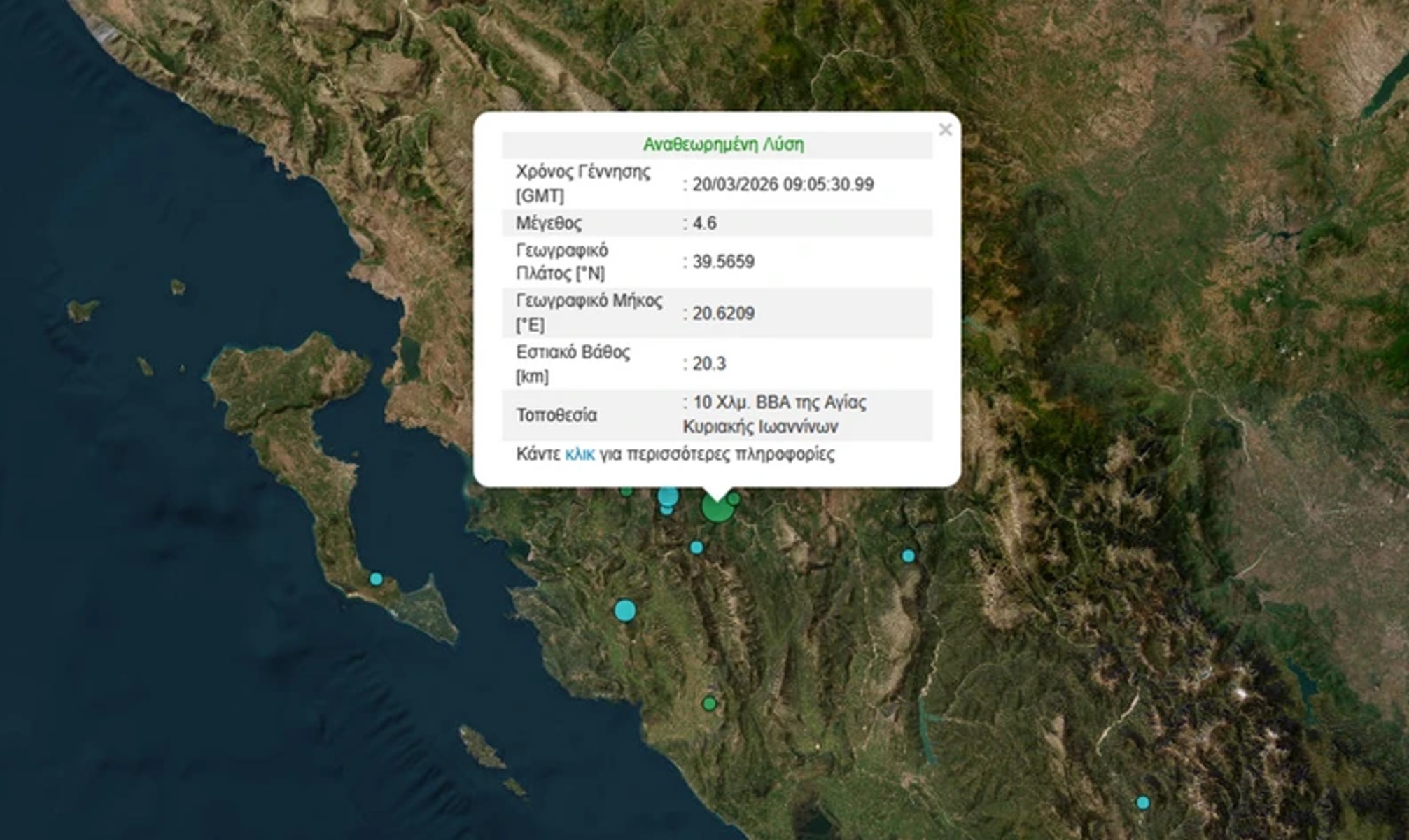The height and width of the screenshot is (840, 1409).
Task: Select the origin time 20/03/2026 09:05:30.99
Action: click(x=783, y=185)
